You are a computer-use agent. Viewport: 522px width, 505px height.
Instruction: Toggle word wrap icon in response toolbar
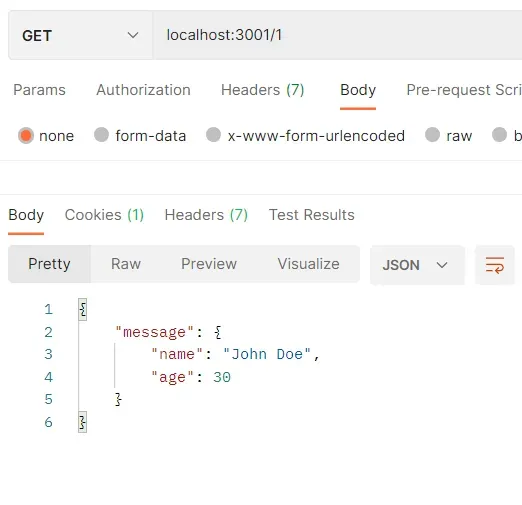coord(495,265)
